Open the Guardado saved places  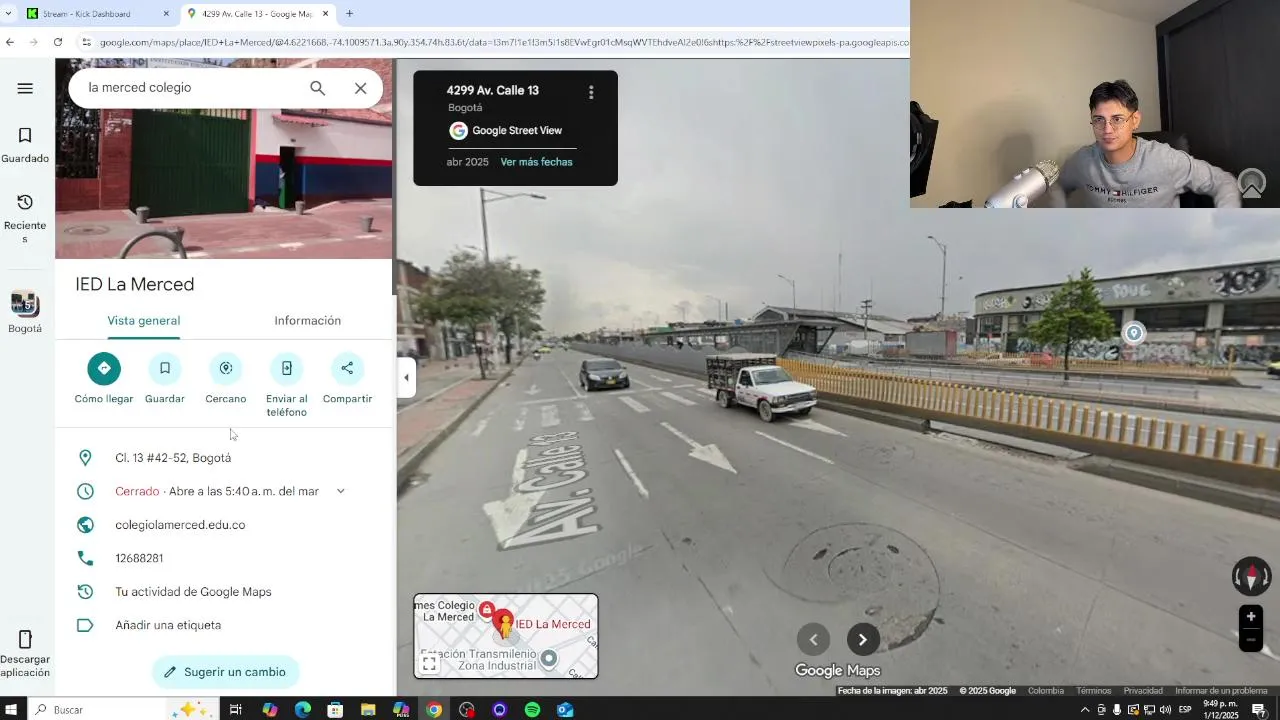click(x=25, y=145)
